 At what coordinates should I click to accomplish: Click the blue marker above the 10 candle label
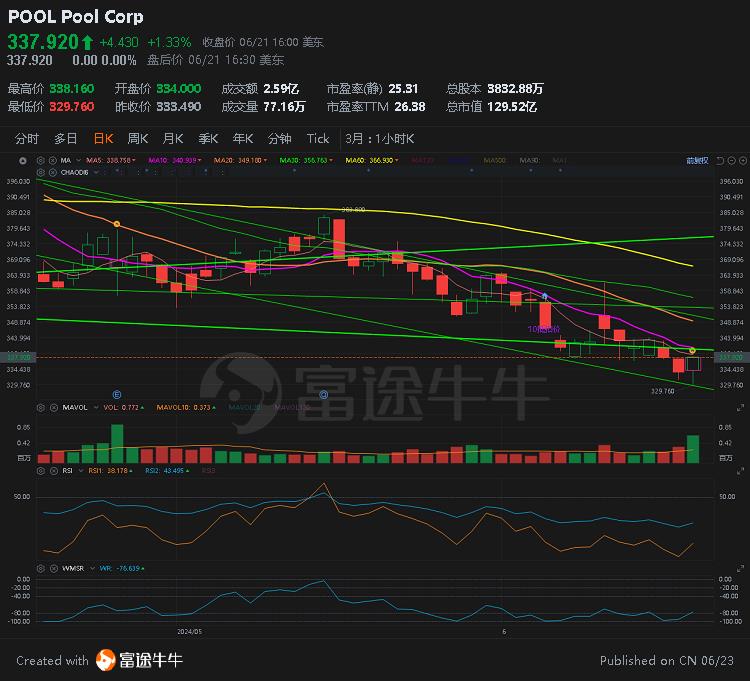click(x=545, y=297)
